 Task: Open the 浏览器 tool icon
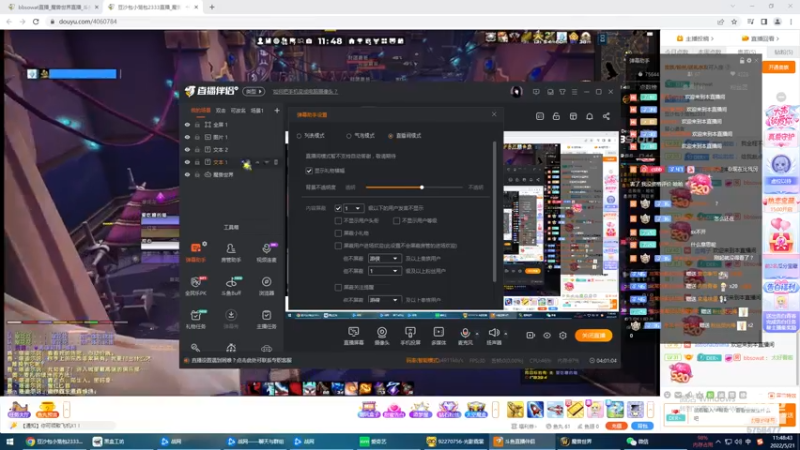[266, 286]
